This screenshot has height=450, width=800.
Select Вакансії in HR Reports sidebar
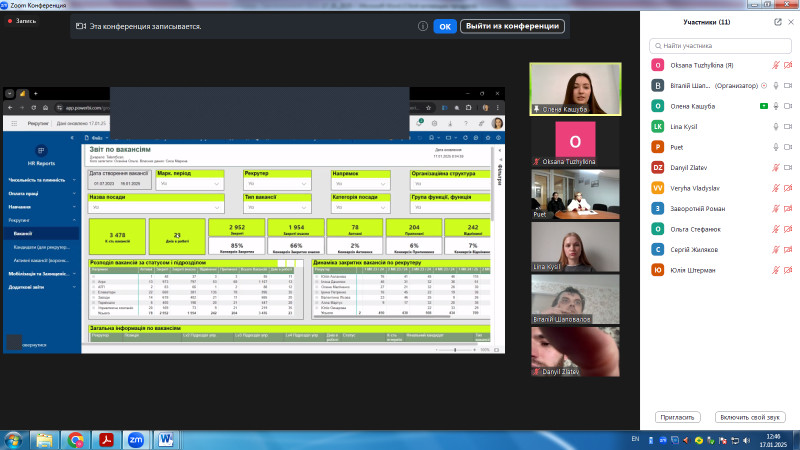(22, 233)
